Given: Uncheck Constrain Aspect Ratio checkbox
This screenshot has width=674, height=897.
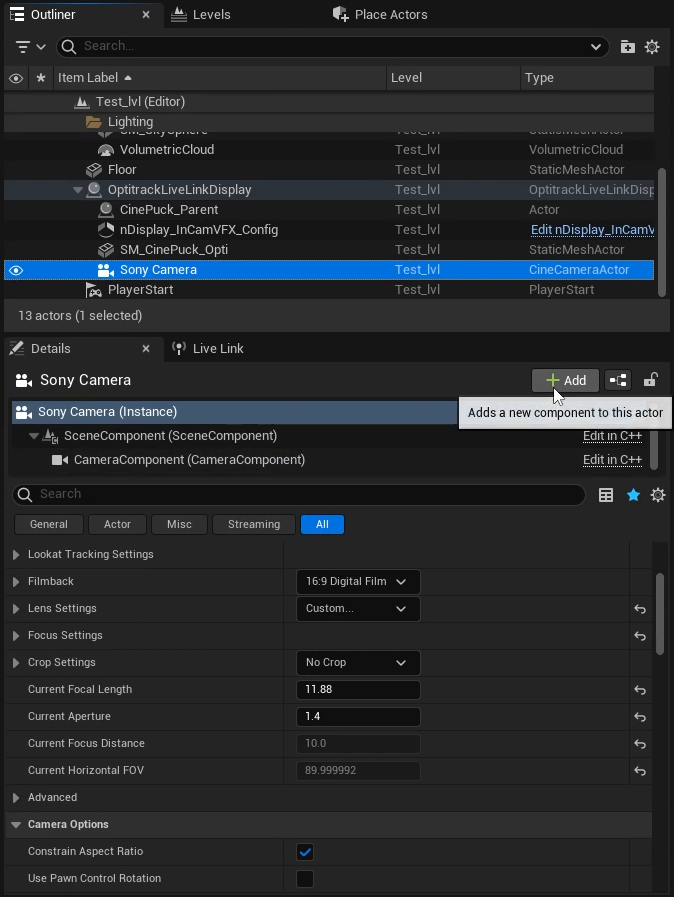Looking at the screenshot, I should pos(305,852).
